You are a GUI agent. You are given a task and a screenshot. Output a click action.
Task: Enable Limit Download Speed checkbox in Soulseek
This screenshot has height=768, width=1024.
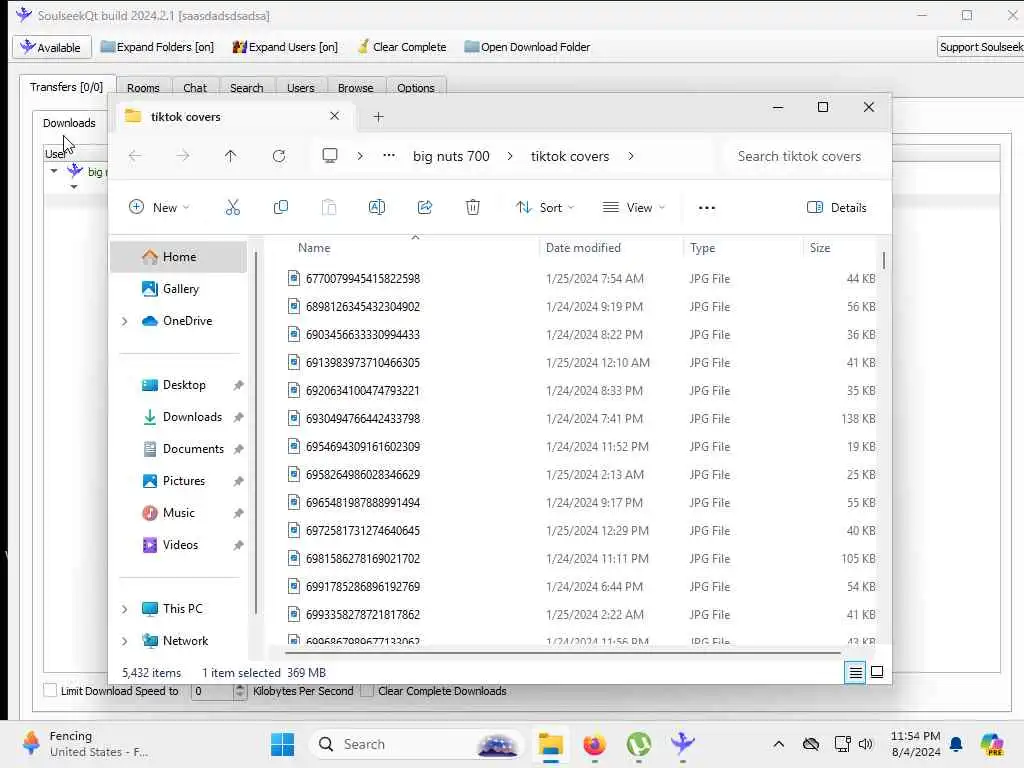click(50, 691)
